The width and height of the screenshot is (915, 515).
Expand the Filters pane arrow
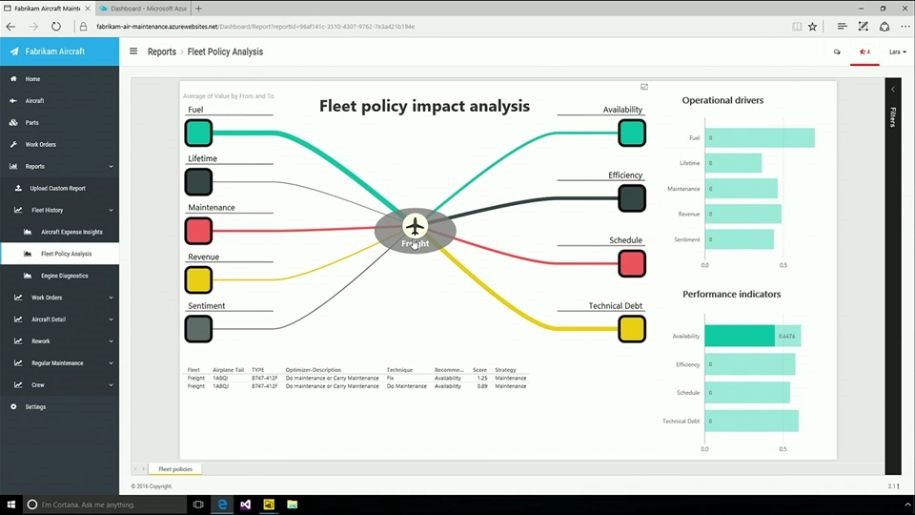click(892, 89)
